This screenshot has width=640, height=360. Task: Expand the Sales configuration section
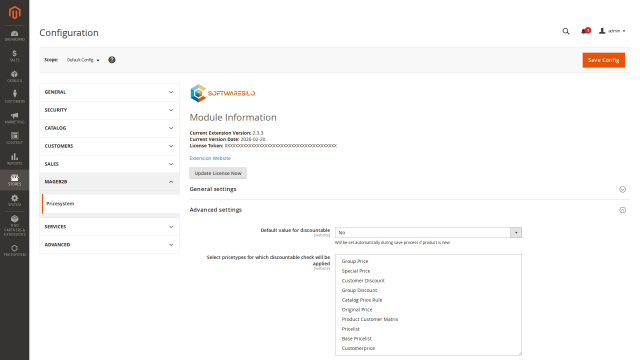(109, 164)
